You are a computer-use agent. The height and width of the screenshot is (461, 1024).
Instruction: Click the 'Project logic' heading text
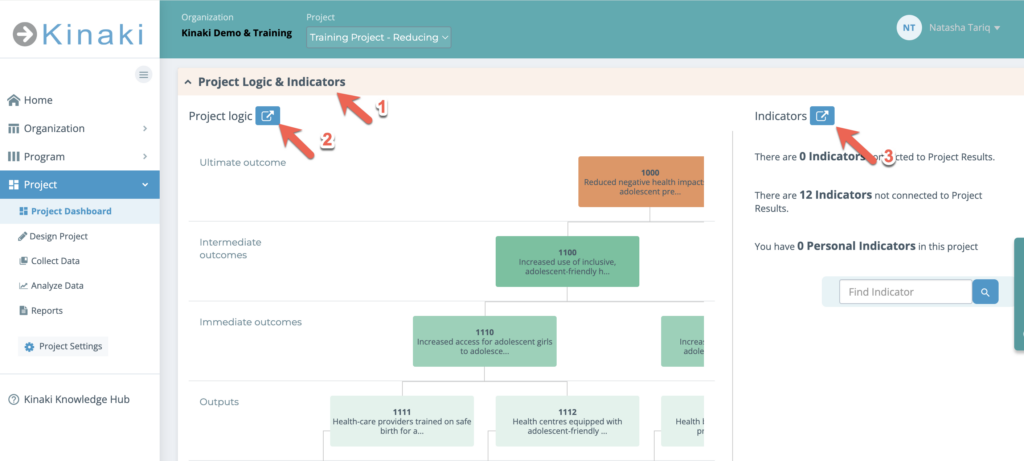coord(220,116)
